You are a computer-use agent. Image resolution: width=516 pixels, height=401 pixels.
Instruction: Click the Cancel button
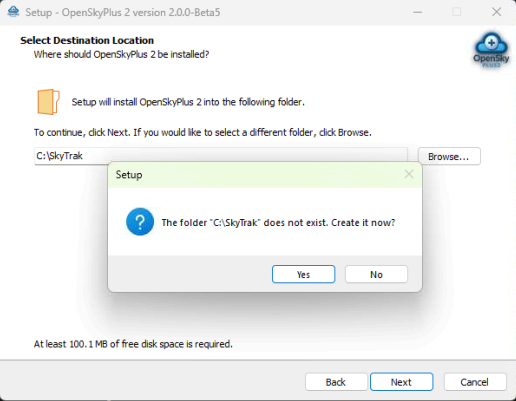pyautogui.click(x=475, y=382)
